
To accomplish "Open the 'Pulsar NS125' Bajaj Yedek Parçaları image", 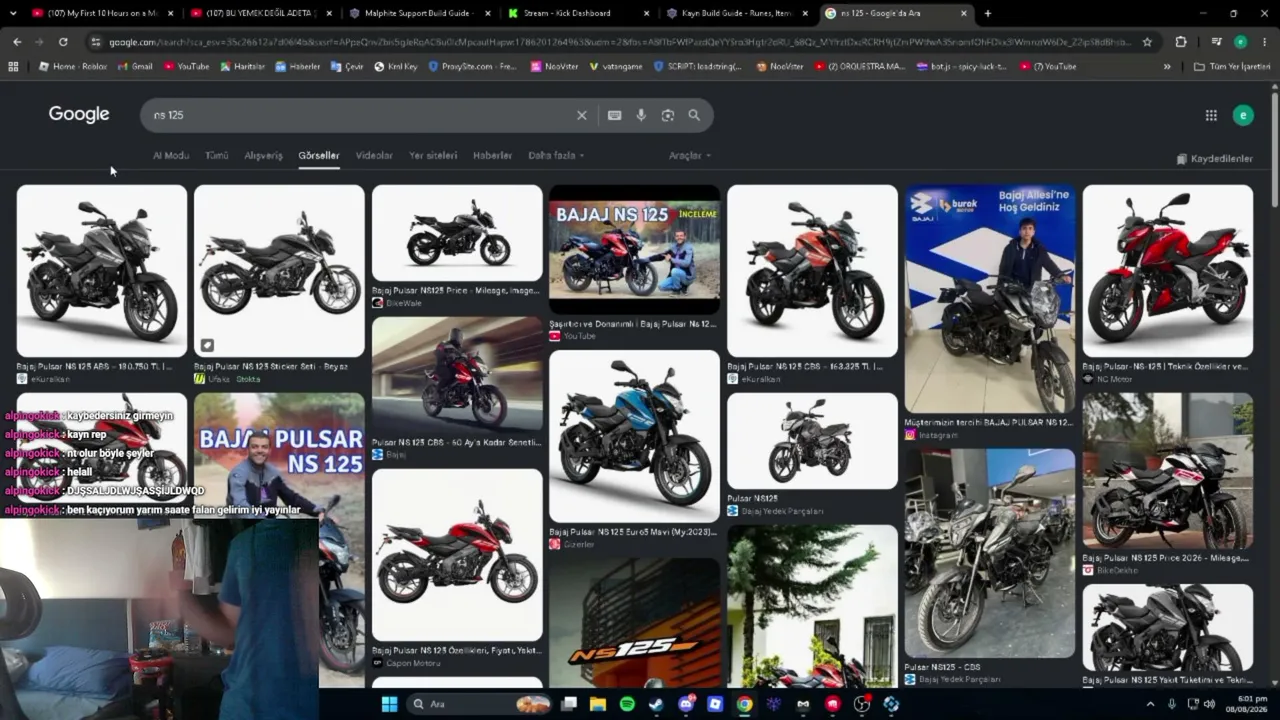I will click(812, 441).
